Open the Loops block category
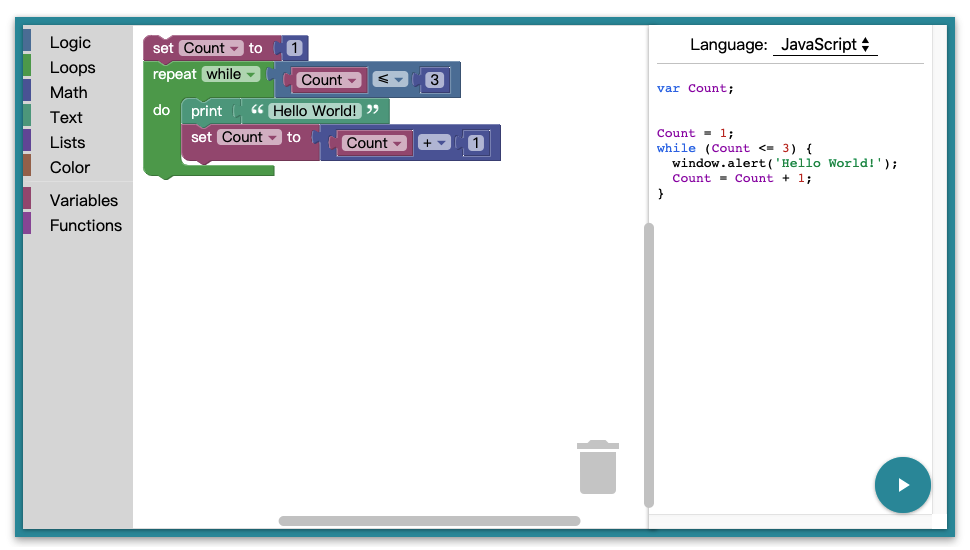 (72, 67)
